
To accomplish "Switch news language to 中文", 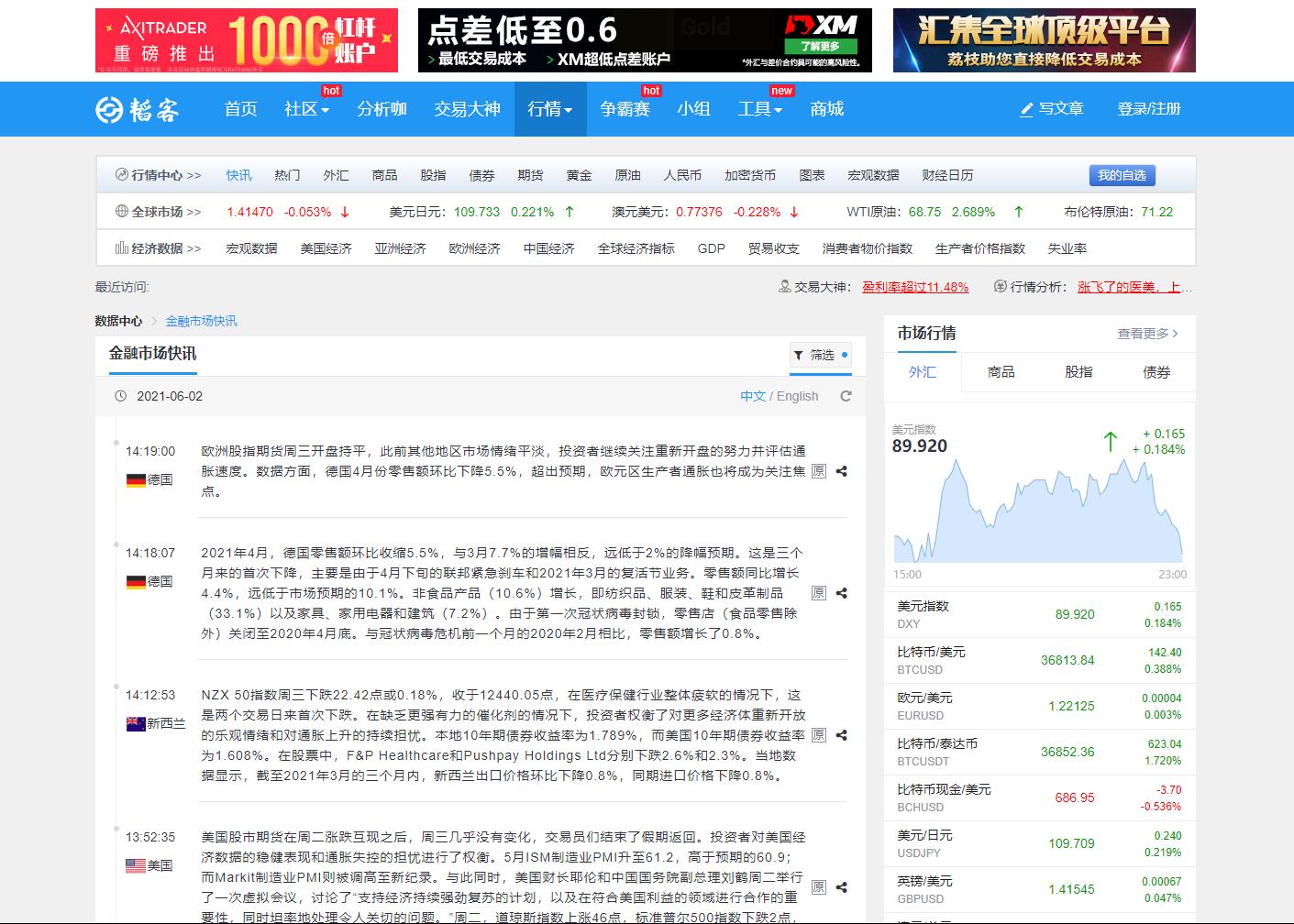I will point(752,396).
